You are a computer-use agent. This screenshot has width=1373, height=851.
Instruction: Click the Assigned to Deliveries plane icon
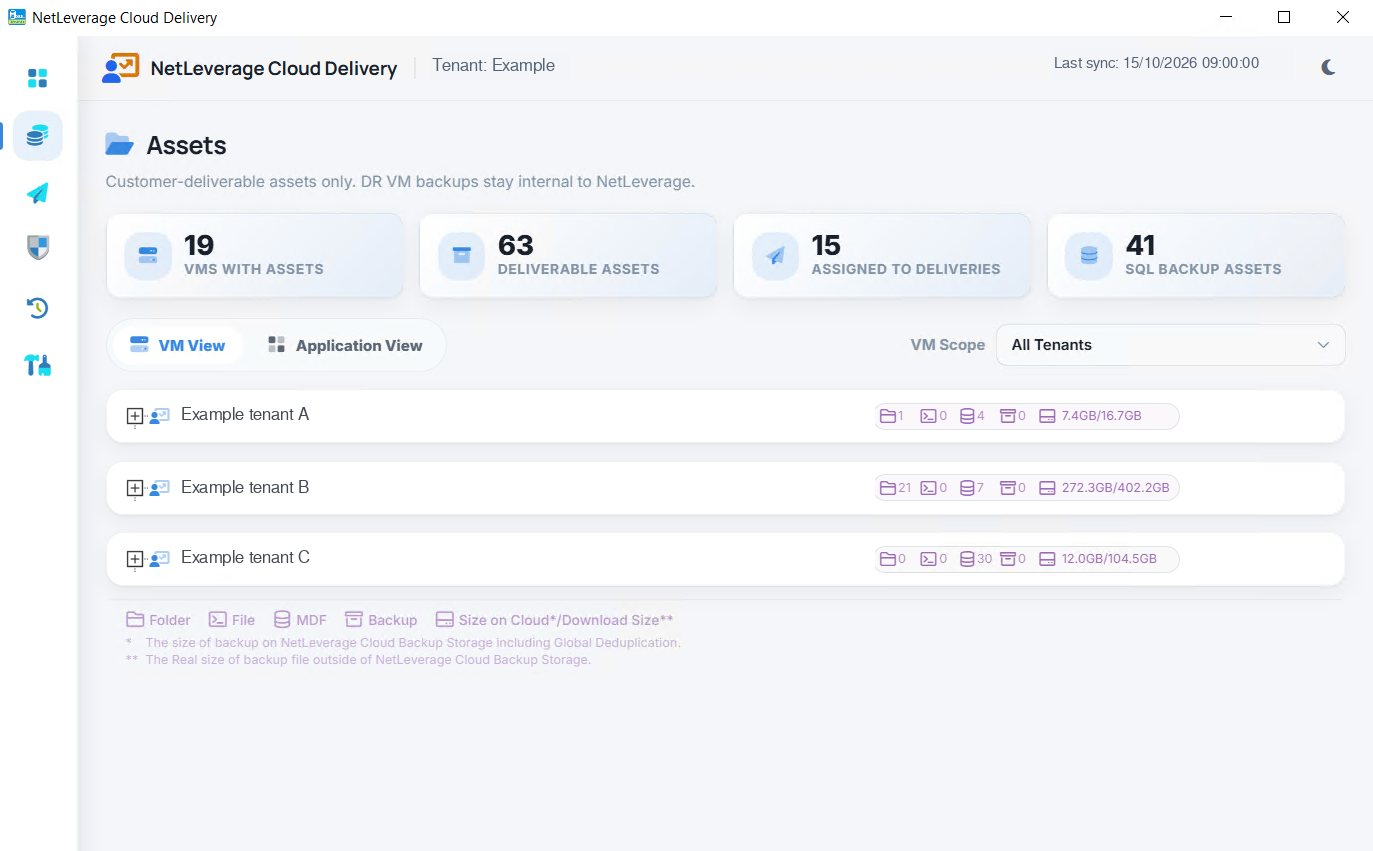(x=776, y=255)
